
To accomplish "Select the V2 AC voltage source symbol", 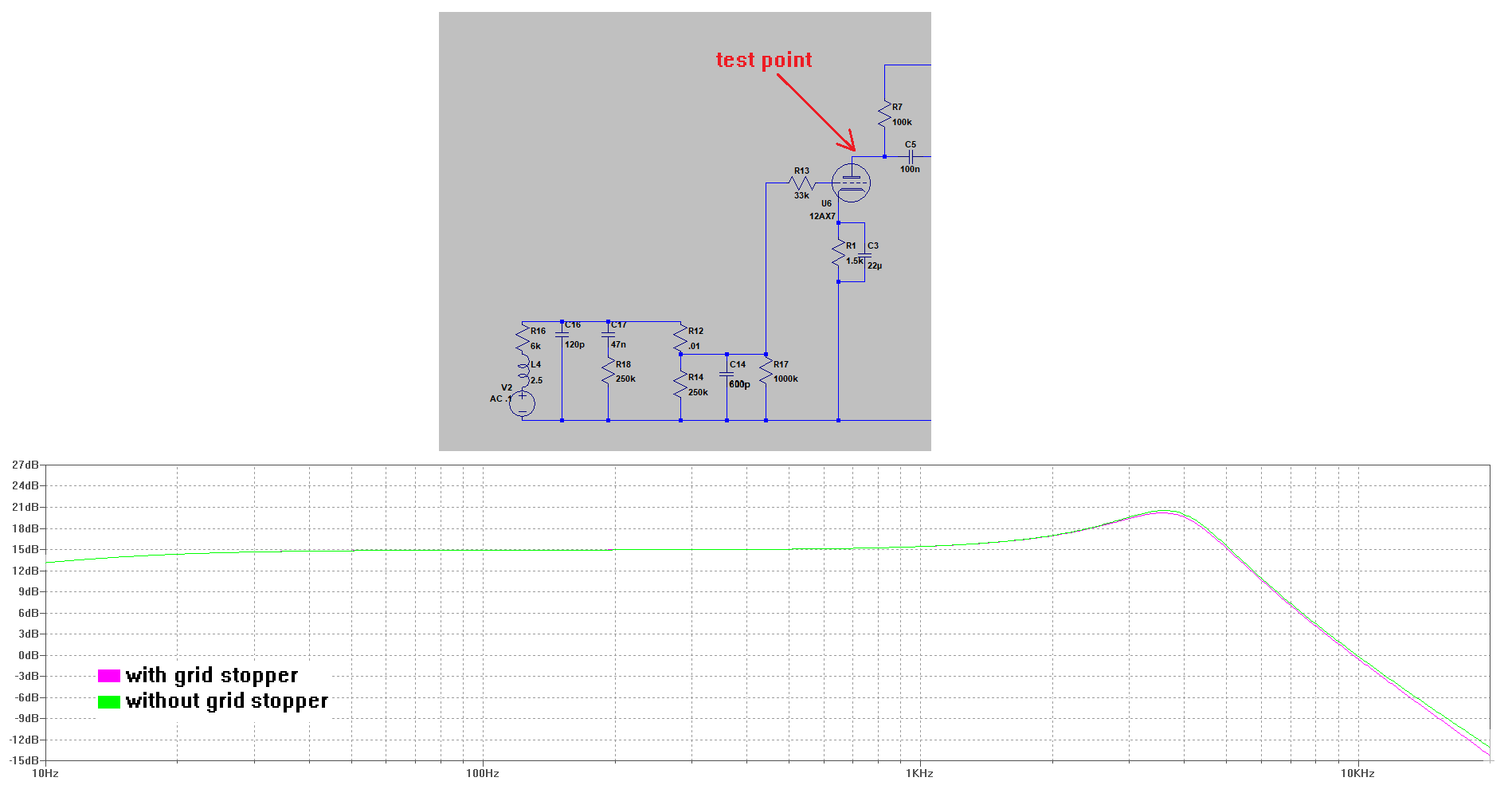I will (523, 403).
